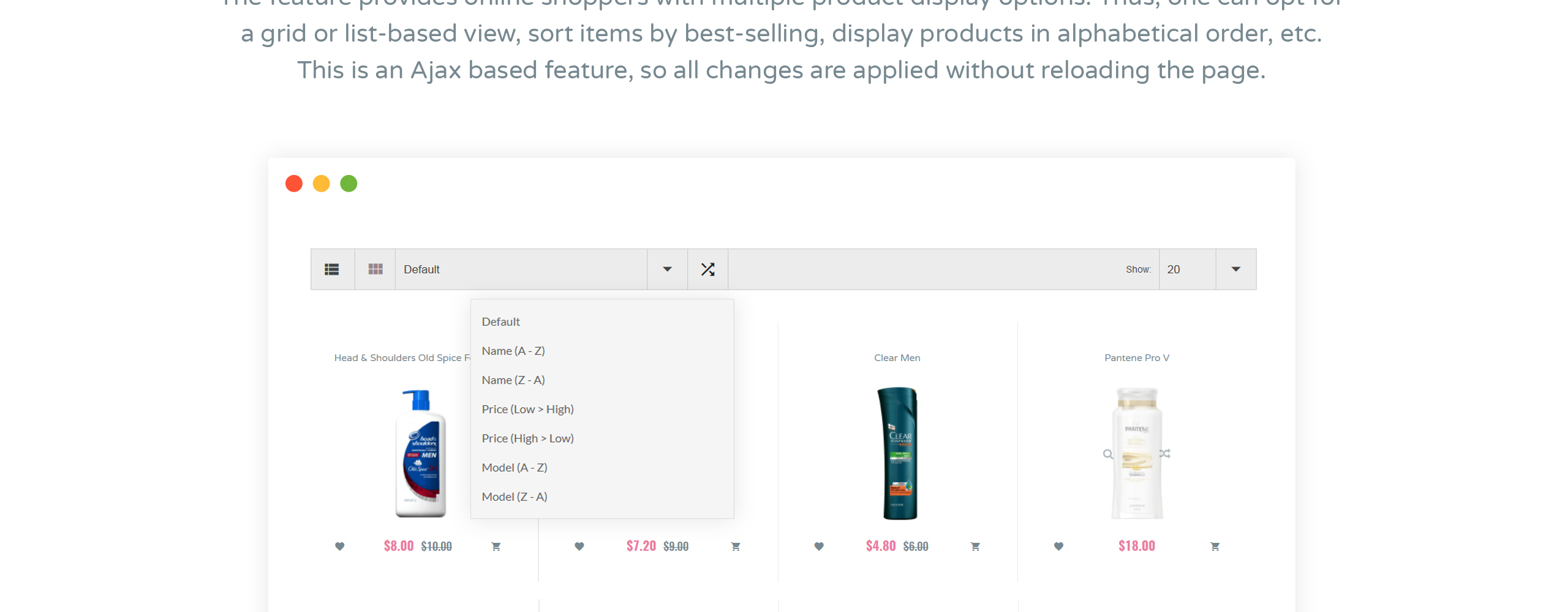Screen dimensions: 1568x612
Task: Click the shuffle compare icon in toolbar
Action: tap(708, 269)
